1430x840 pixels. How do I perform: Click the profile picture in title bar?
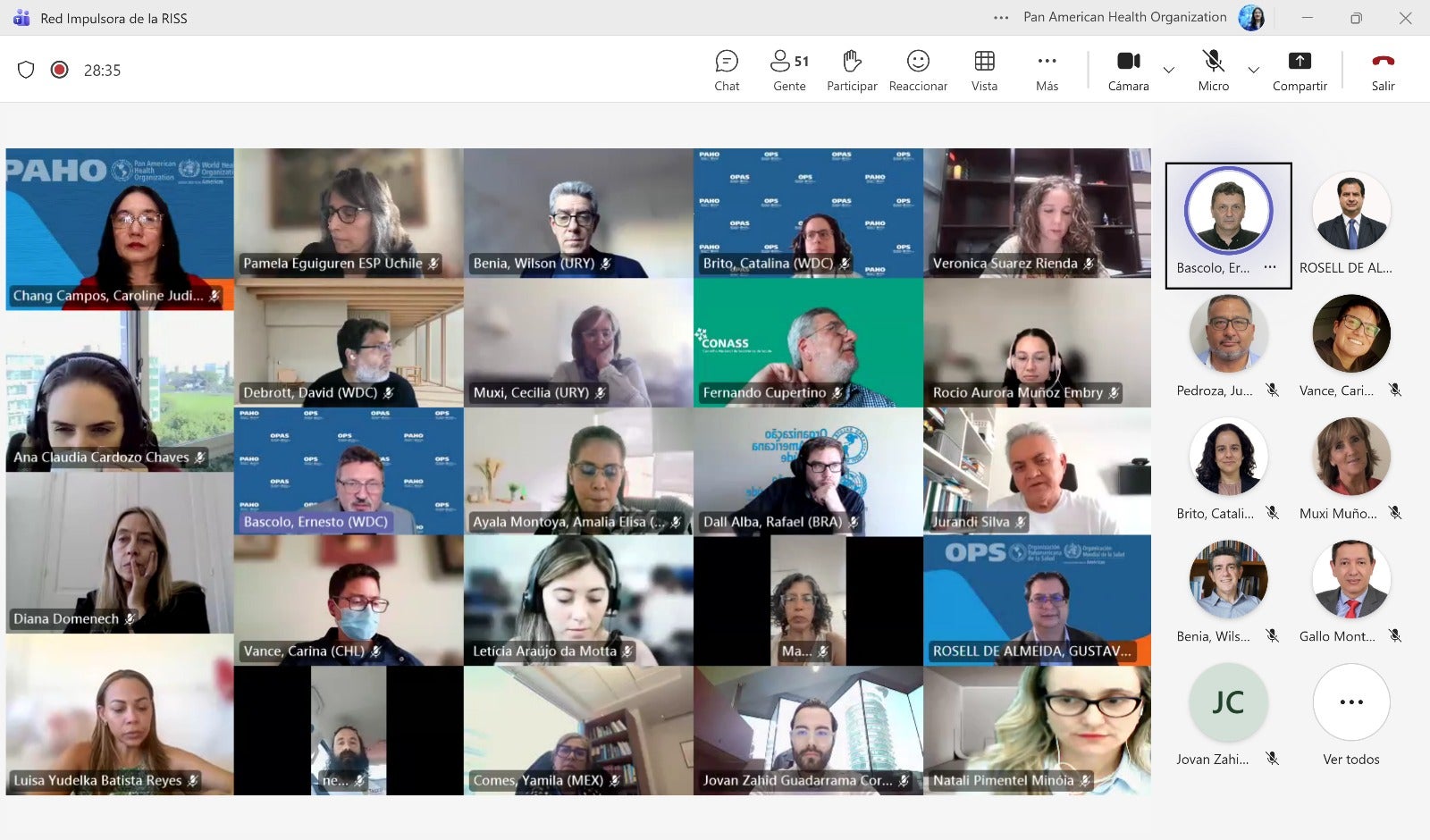tap(1251, 18)
